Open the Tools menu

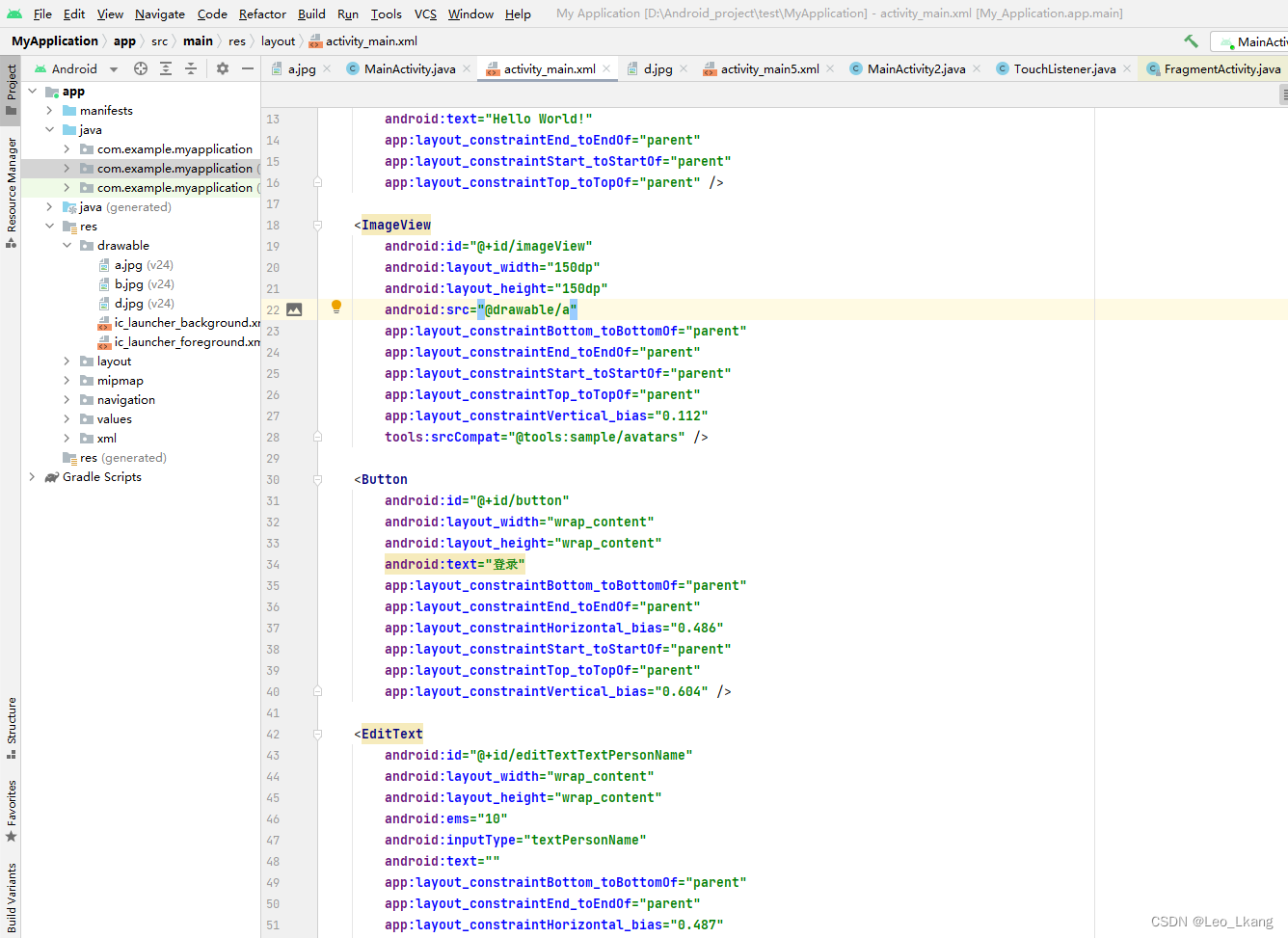[386, 13]
